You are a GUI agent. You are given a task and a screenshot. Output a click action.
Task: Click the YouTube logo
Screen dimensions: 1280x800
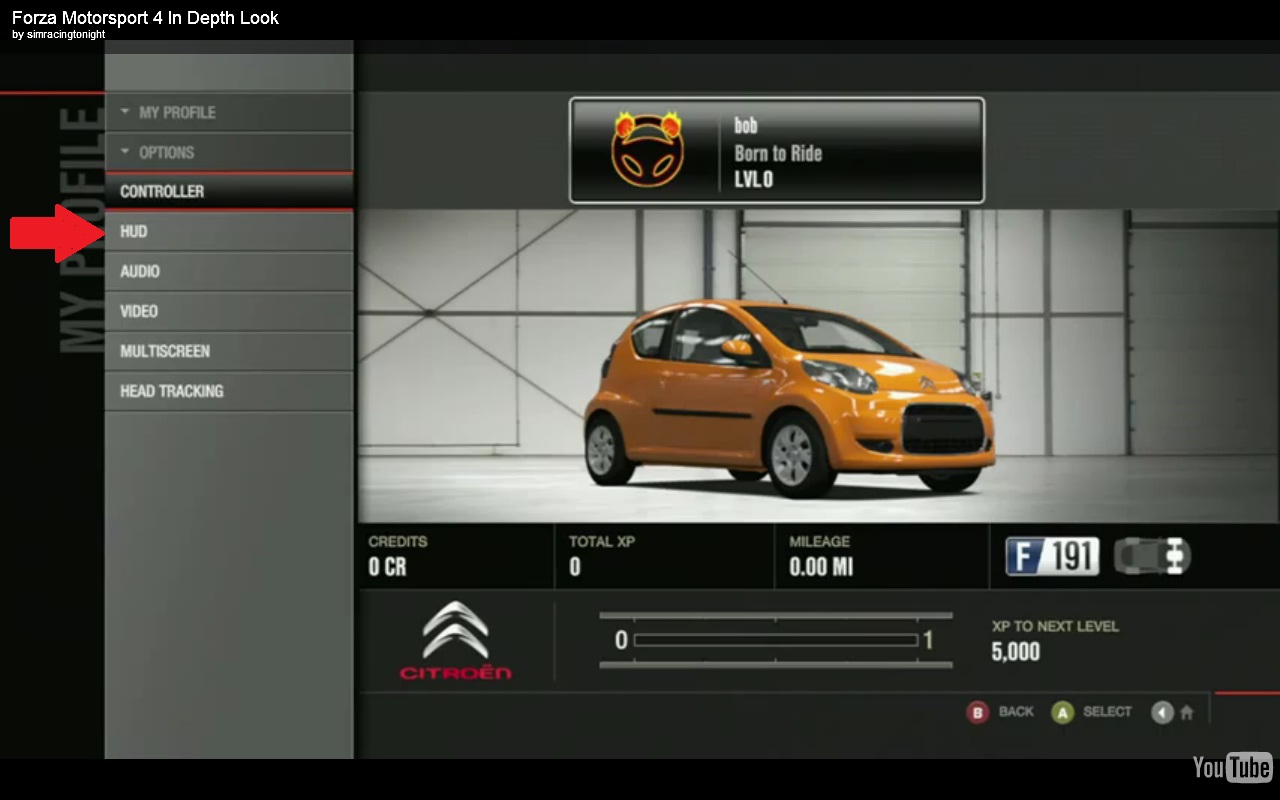tap(1232, 767)
